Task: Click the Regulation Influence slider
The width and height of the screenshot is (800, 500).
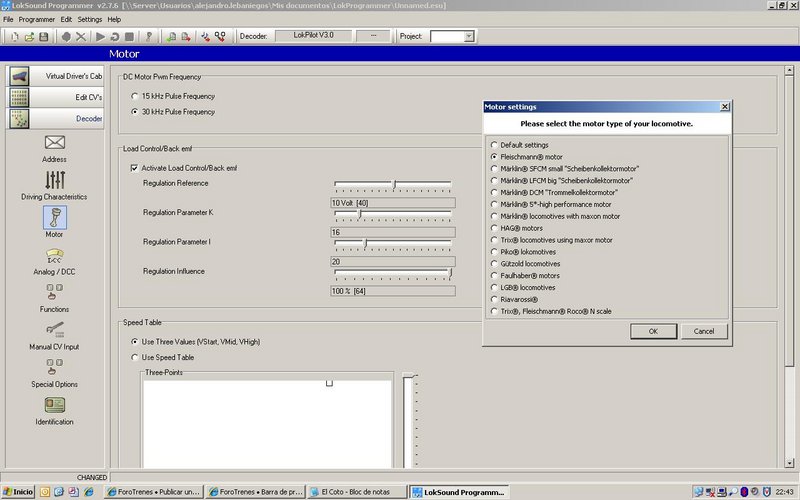Action: pyautogui.click(x=393, y=273)
